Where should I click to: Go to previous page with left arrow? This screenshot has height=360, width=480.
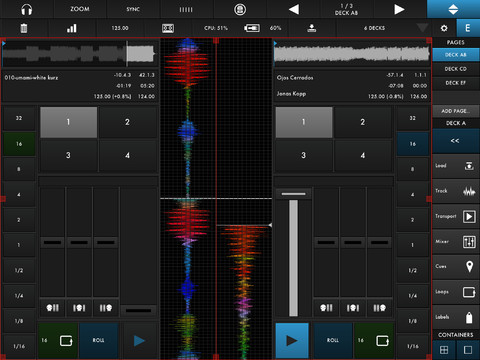(294, 9)
